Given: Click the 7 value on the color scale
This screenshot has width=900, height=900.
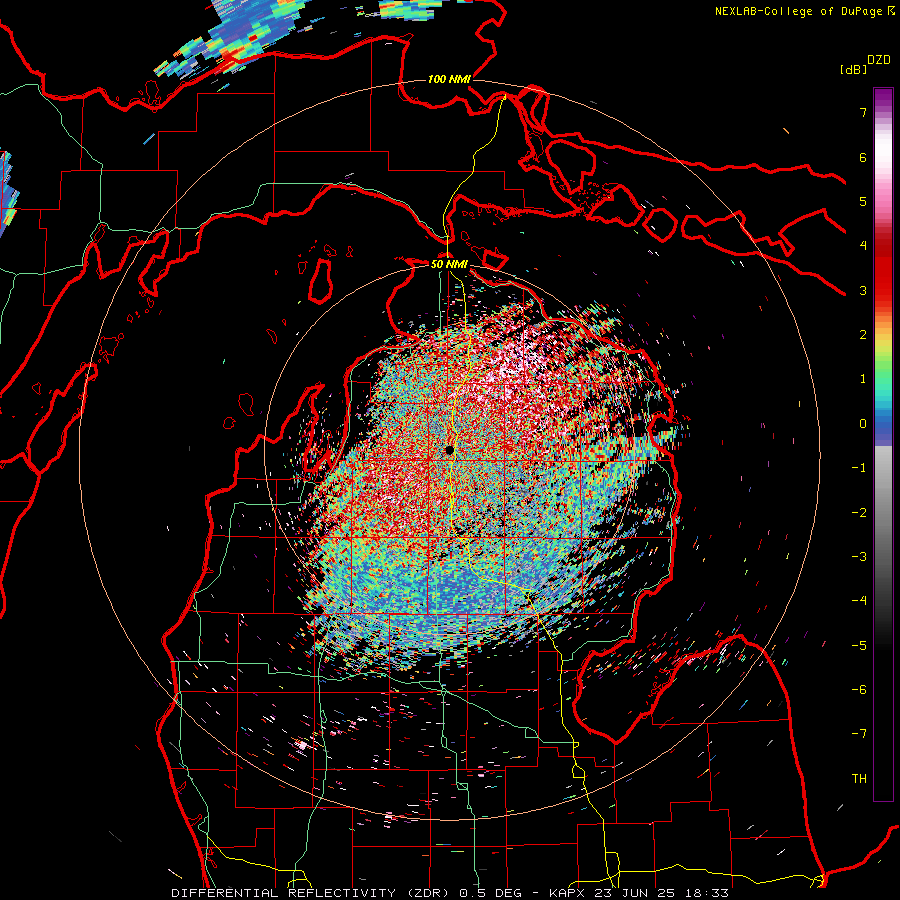Looking at the screenshot, I should [863, 112].
